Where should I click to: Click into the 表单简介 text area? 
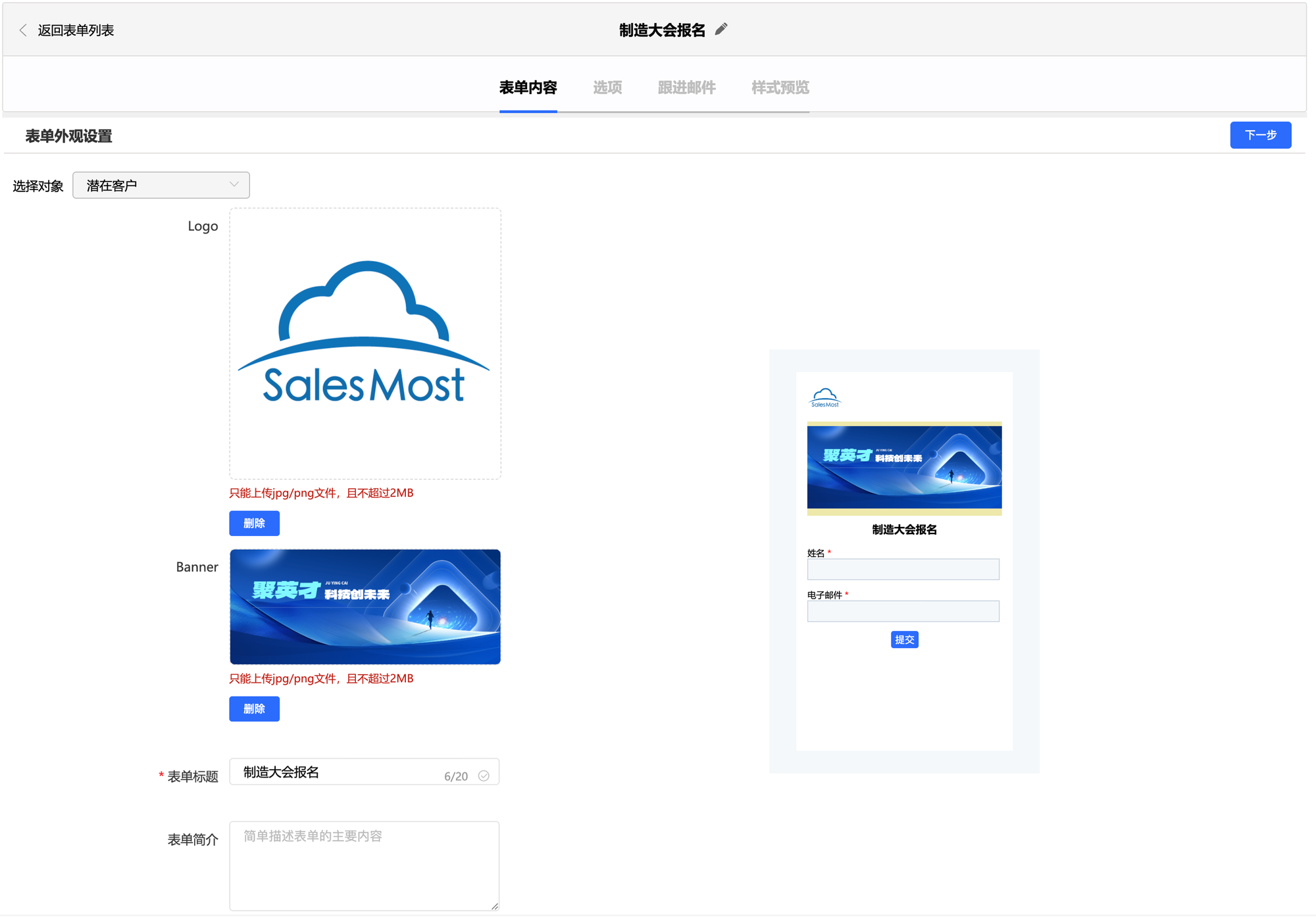pos(364,865)
